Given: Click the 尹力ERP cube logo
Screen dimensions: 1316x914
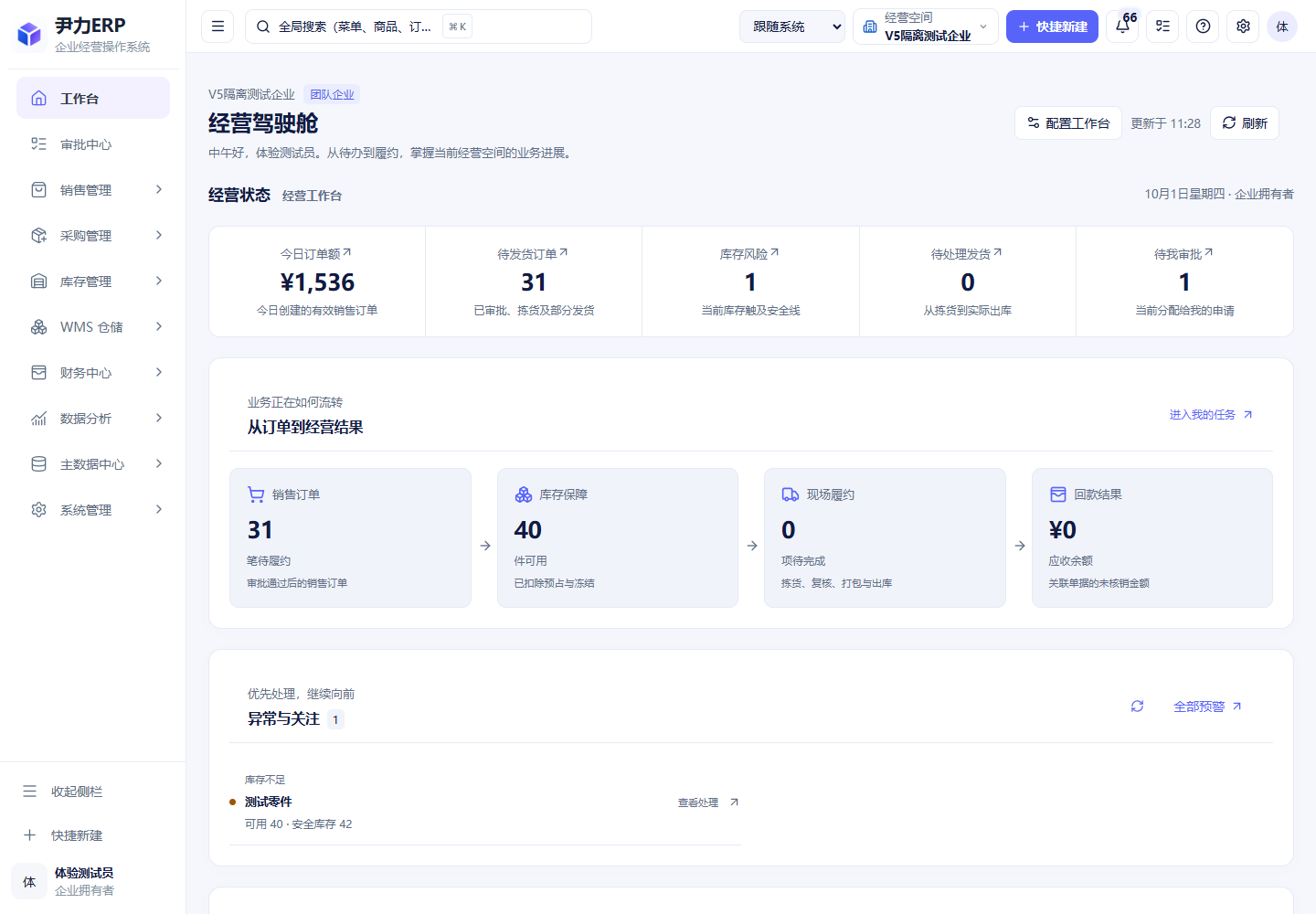Looking at the screenshot, I should [29, 35].
